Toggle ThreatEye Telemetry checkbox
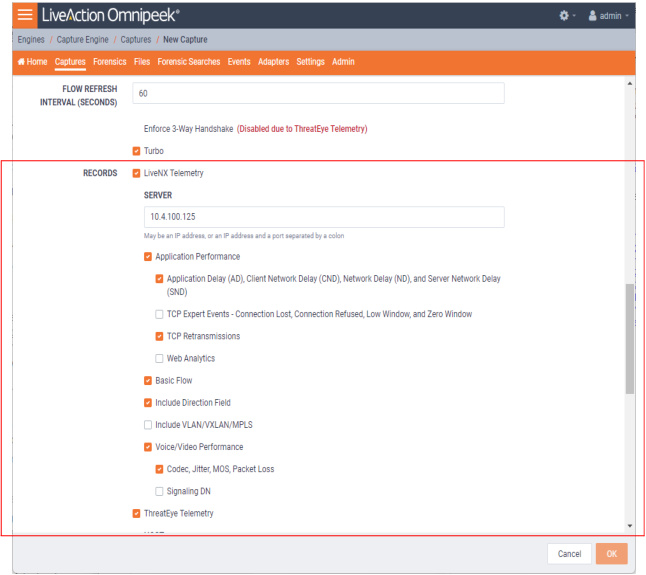 136,514
